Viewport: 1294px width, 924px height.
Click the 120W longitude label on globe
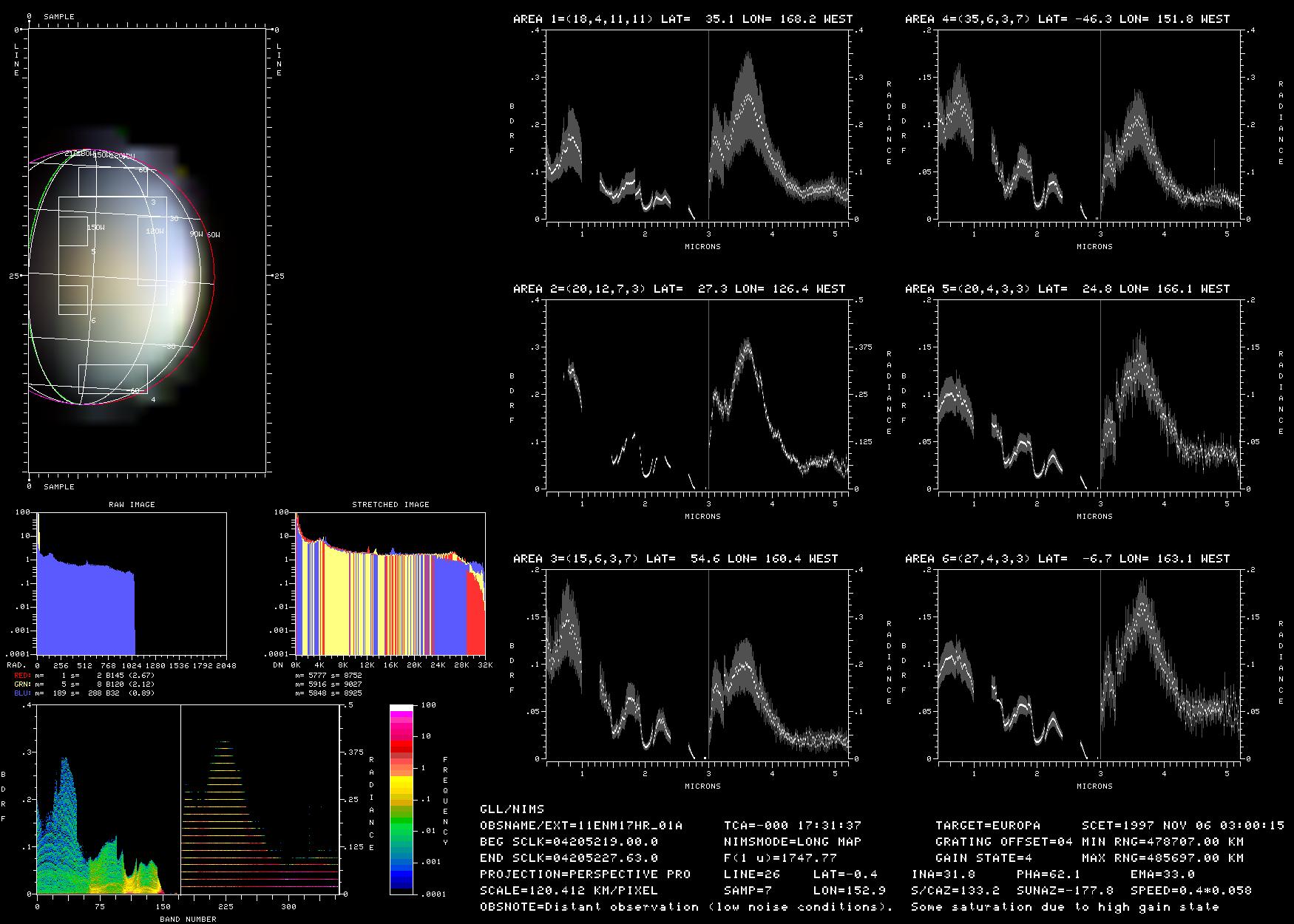155,231
